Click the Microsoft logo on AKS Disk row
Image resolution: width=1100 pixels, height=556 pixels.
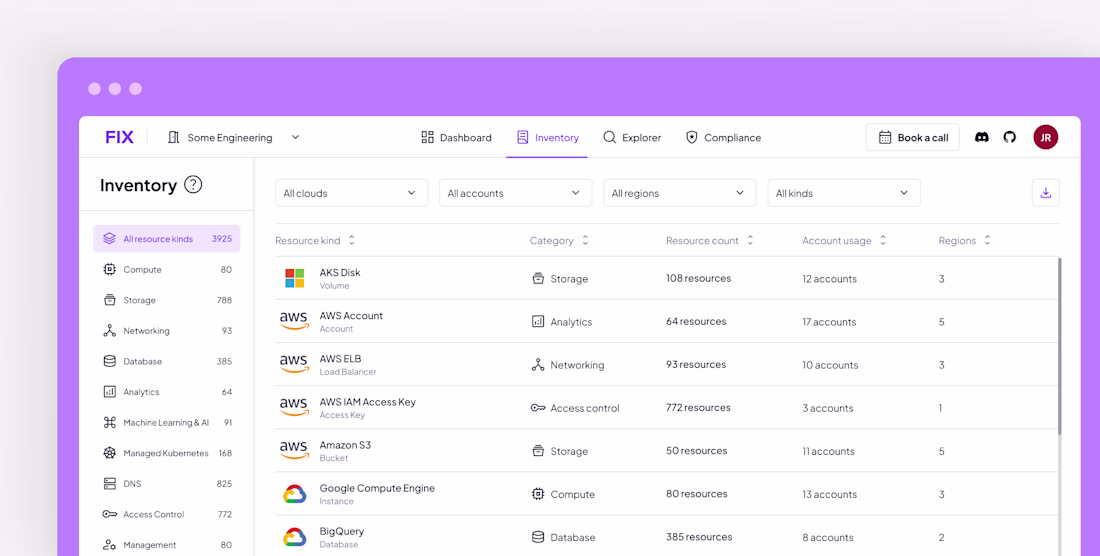[295, 278]
